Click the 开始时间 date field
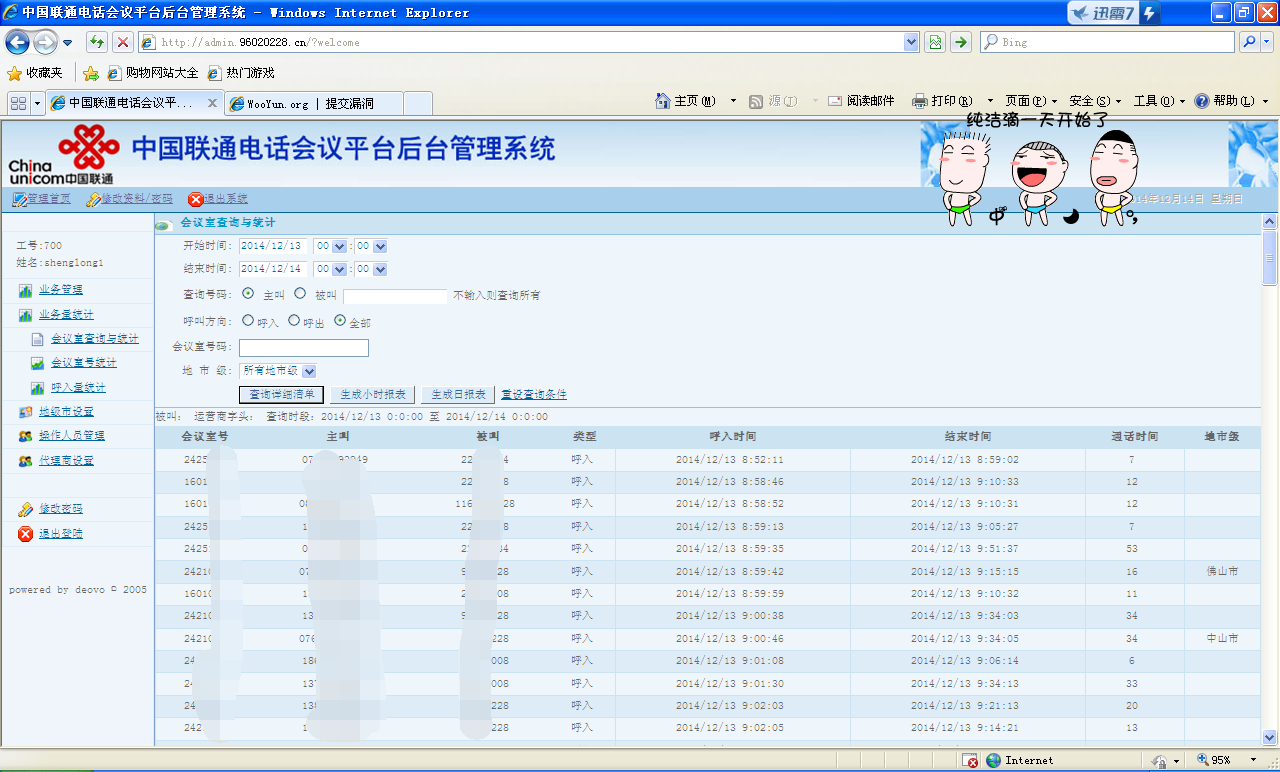Image resolution: width=1280 pixels, height=772 pixels. (x=274, y=246)
